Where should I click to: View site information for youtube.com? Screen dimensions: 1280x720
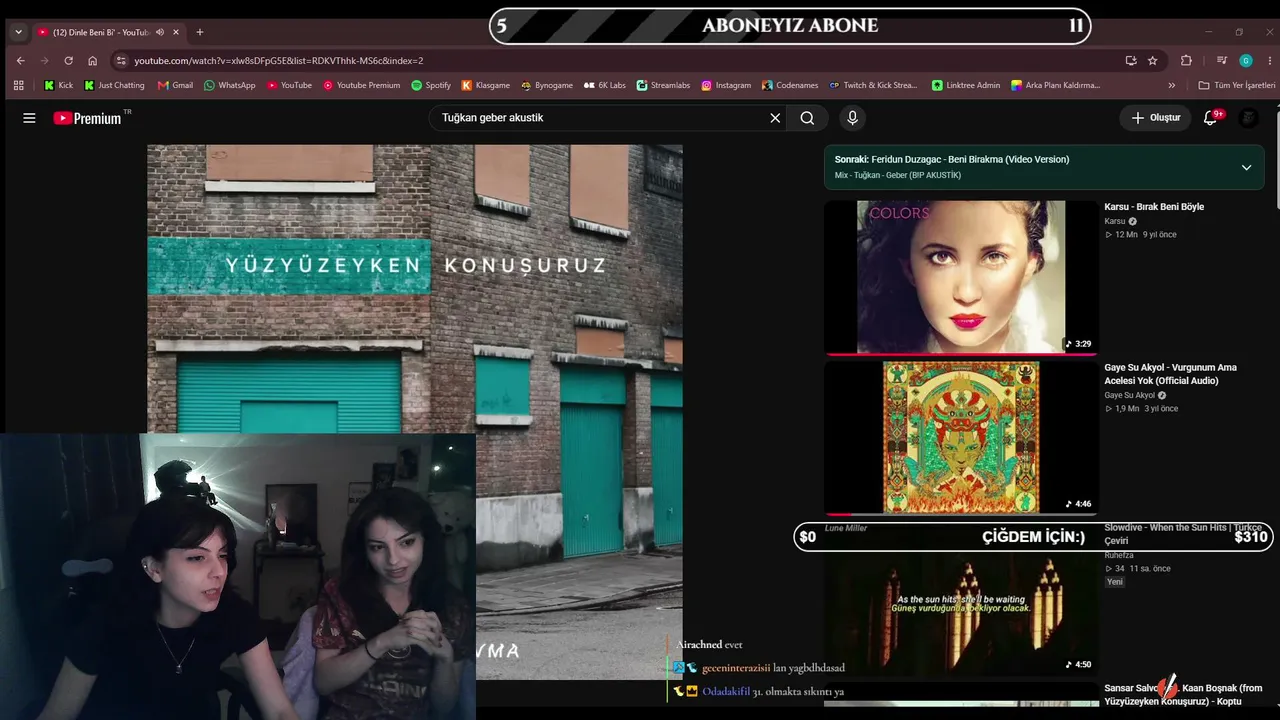pos(121,60)
